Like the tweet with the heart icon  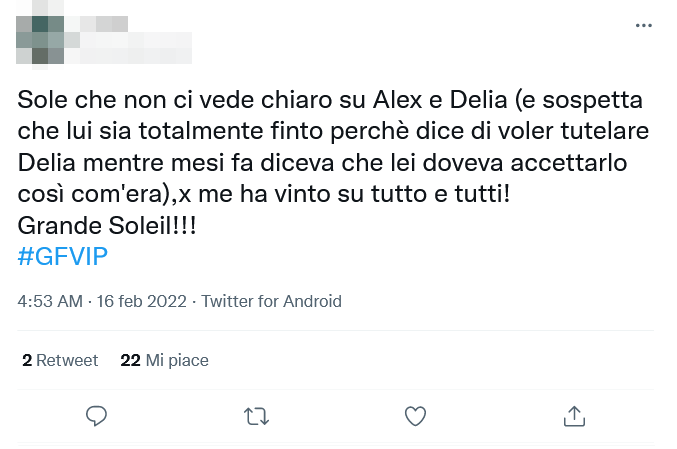(x=415, y=414)
